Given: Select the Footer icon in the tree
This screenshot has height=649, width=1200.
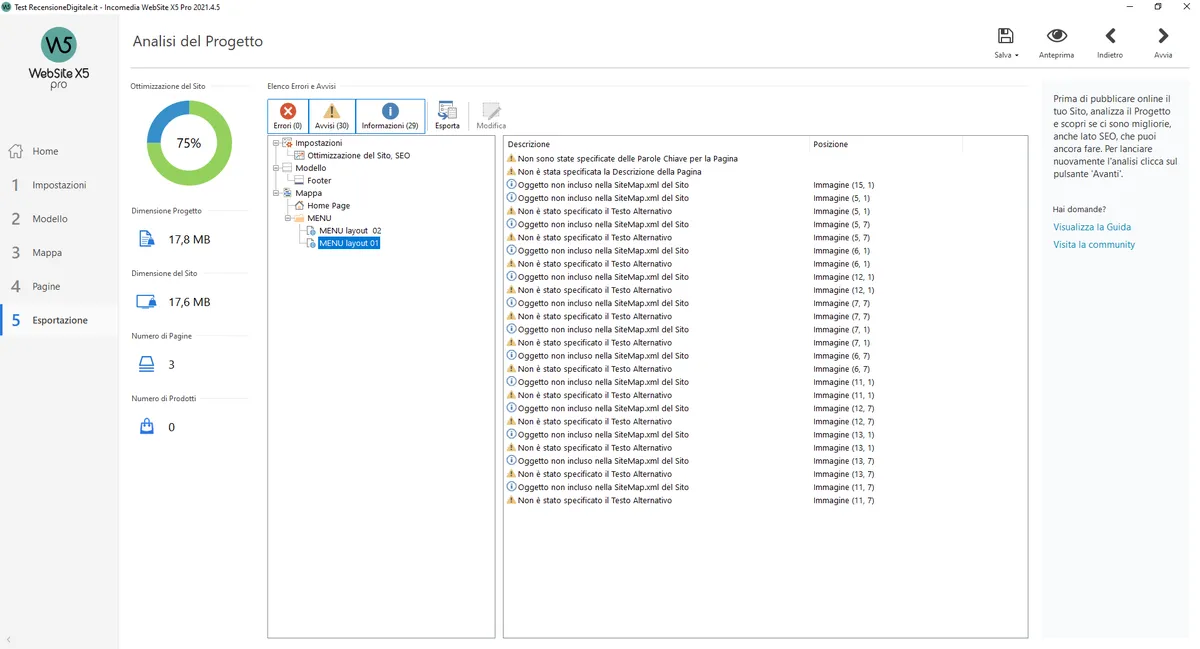Looking at the screenshot, I should coord(299,181).
